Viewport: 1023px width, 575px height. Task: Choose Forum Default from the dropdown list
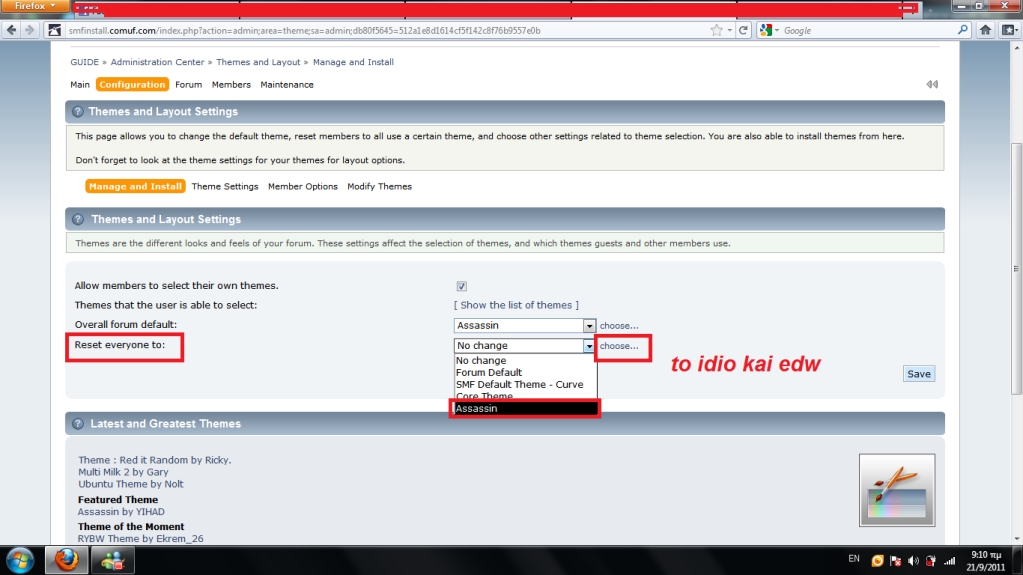(x=489, y=373)
